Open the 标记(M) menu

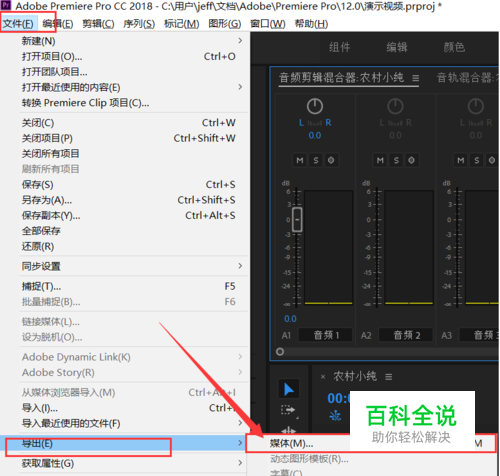click(182, 24)
